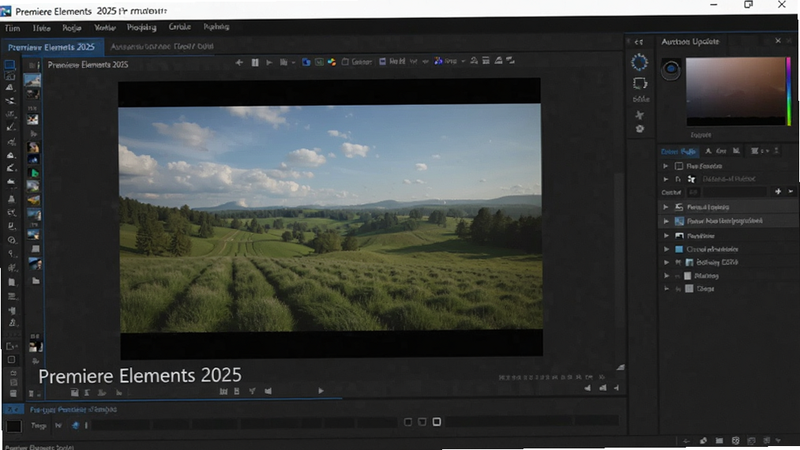Open the dropdown arrow next to plus button

(790, 191)
